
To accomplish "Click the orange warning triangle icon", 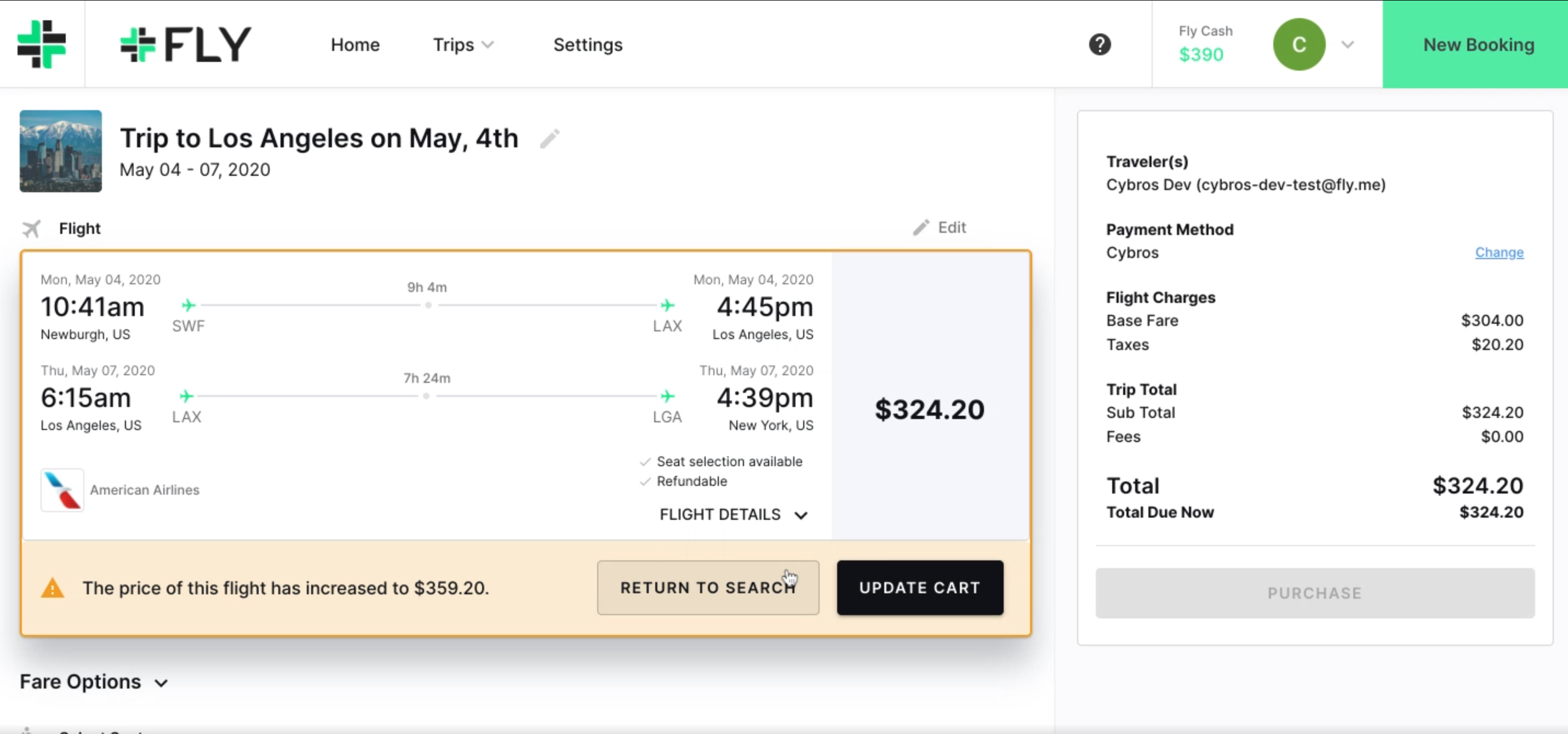I will 53,588.
